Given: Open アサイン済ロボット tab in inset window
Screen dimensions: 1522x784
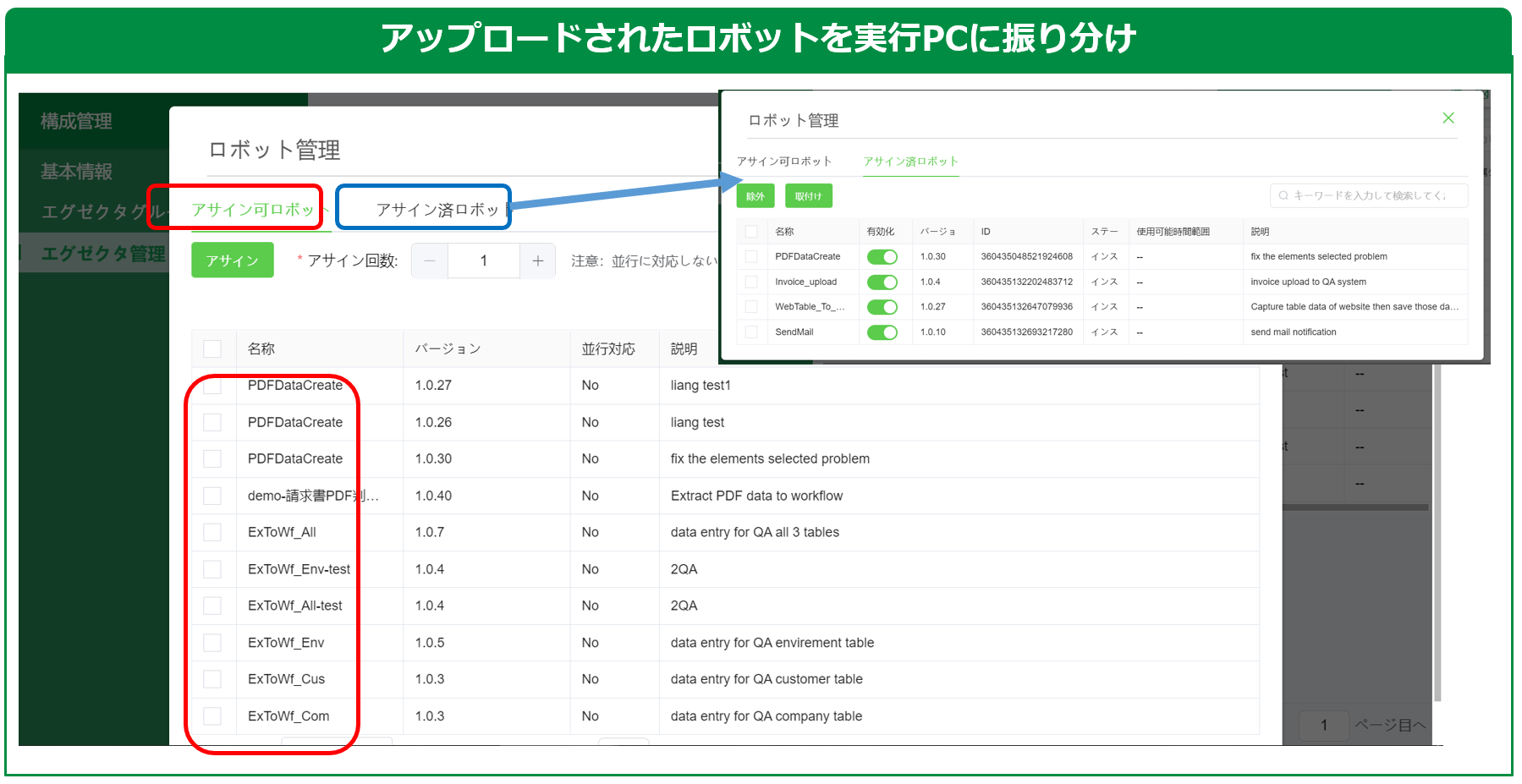Looking at the screenshot, I should click(x=910, y=161).
